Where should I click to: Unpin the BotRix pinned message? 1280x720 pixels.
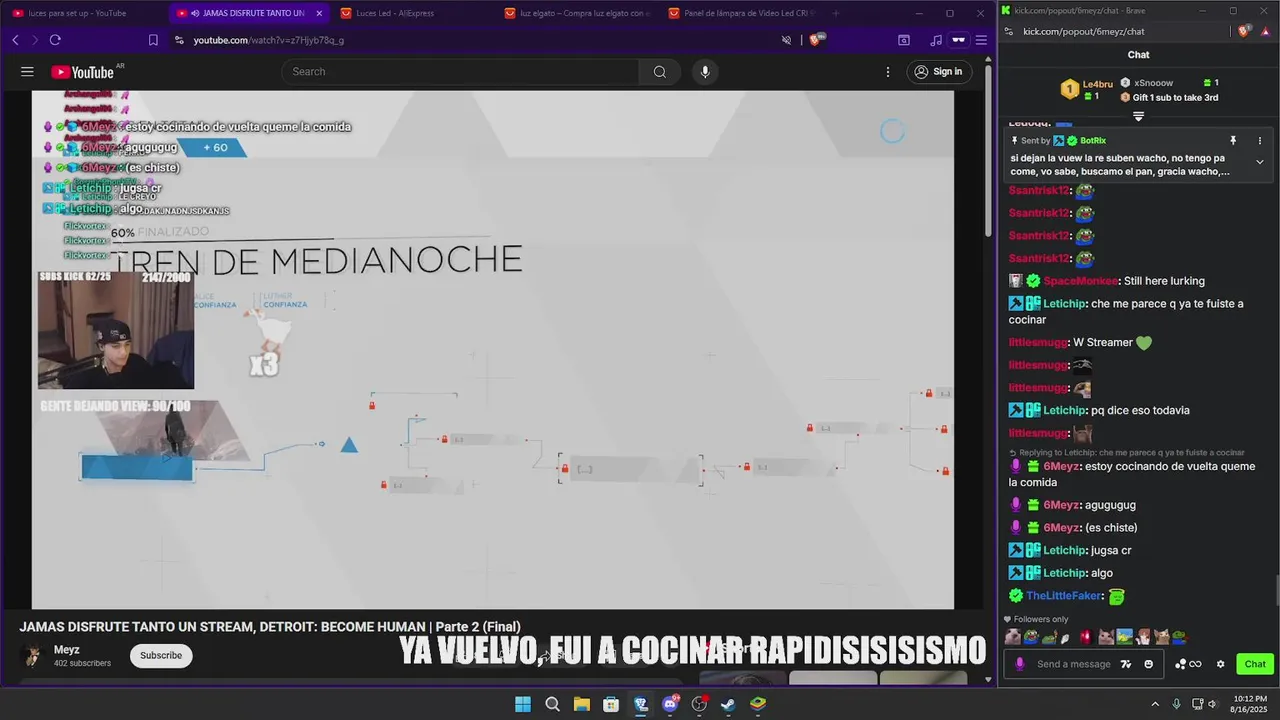(x=1233, y=141)
